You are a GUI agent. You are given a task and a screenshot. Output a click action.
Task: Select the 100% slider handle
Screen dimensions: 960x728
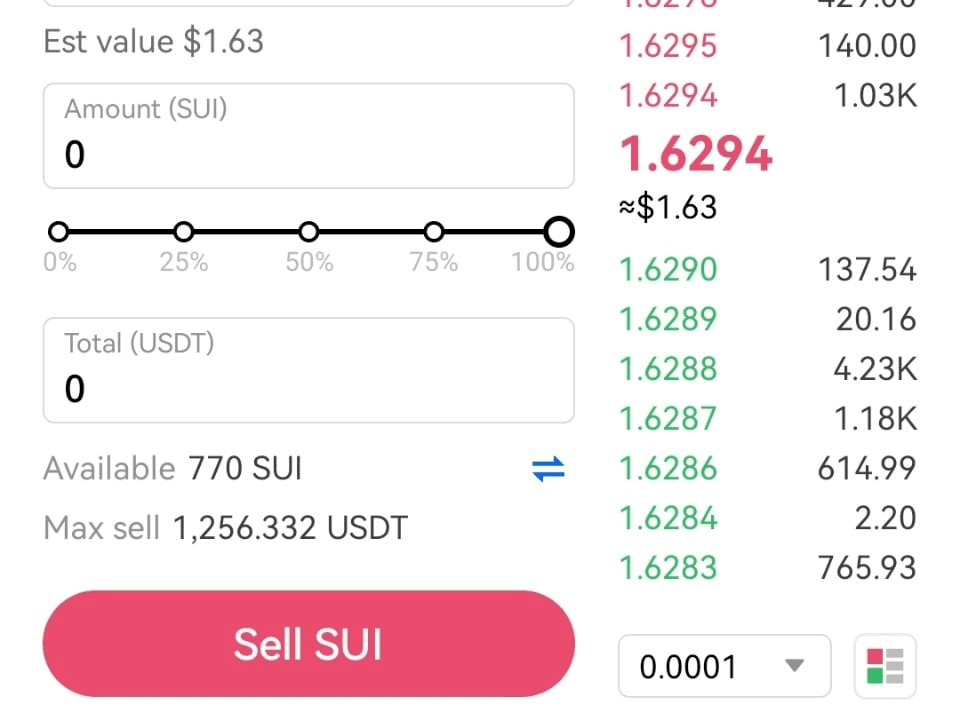(558, 232)
